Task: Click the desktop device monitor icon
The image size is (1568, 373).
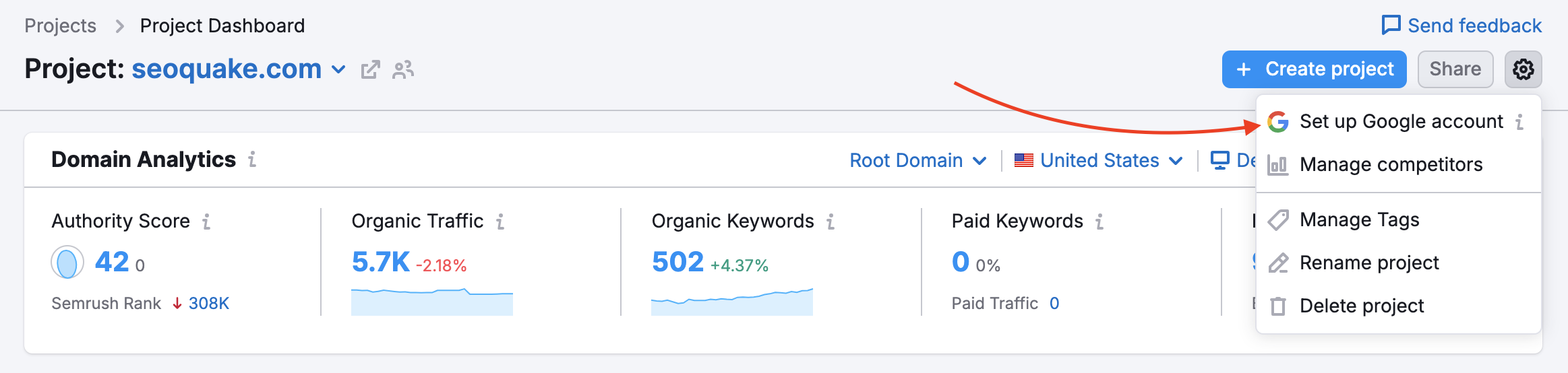Action: coord(1219,160)
